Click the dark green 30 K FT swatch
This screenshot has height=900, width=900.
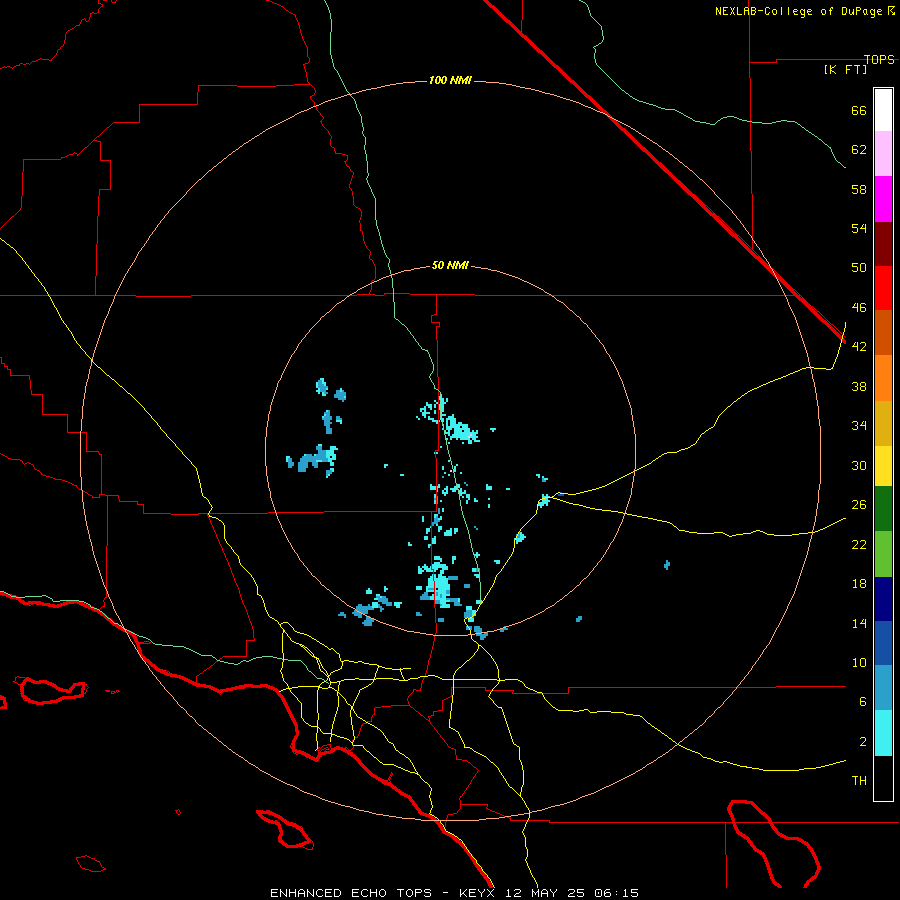point(883,509)
